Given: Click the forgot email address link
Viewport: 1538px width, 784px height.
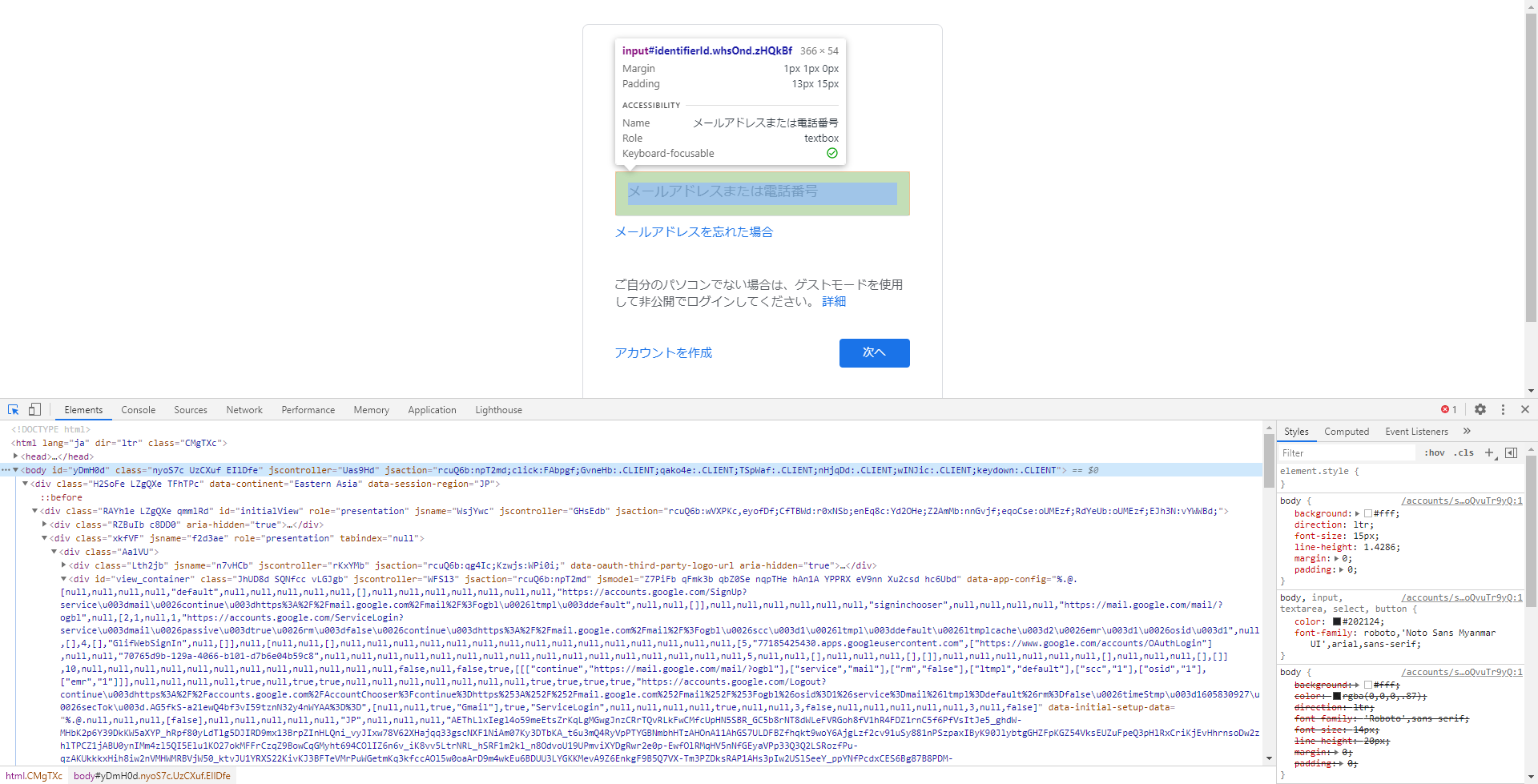Looking at the screenshot, I should point(694,231).
